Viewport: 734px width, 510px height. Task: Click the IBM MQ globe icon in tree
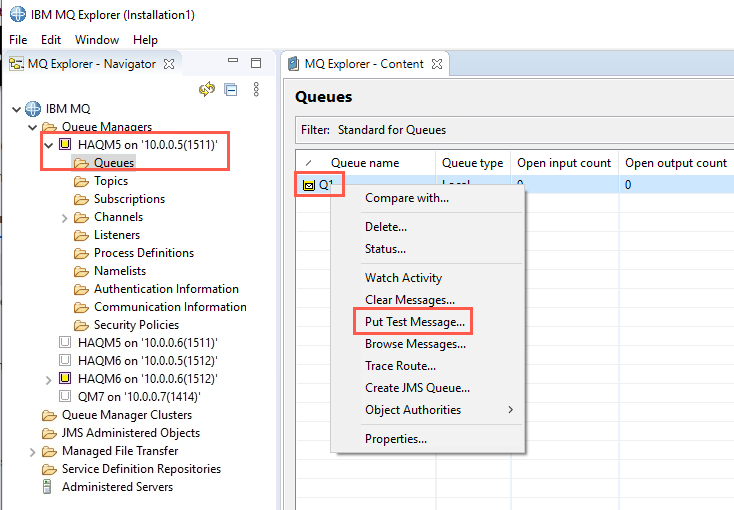(33, 109)
